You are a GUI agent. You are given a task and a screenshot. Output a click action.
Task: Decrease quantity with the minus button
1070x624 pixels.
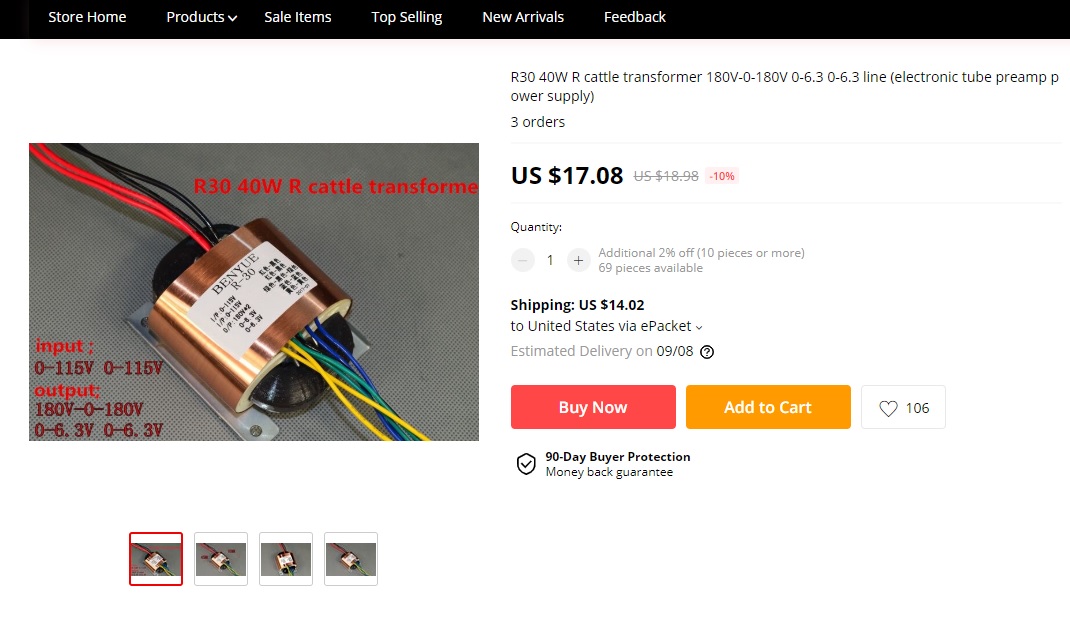pyautogui.click(x=523, y=260)
